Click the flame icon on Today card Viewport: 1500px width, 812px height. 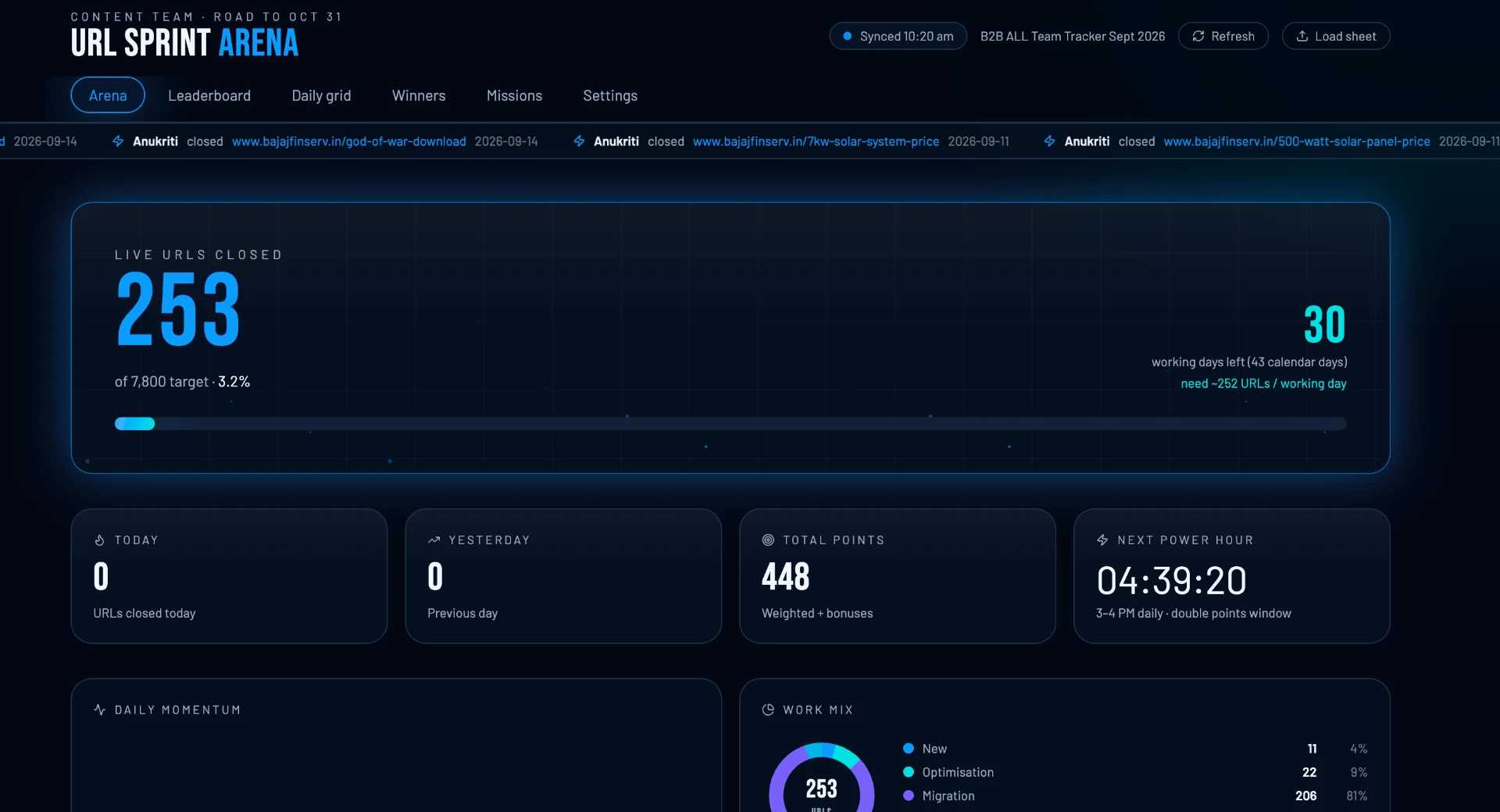[x=99, y=540]
